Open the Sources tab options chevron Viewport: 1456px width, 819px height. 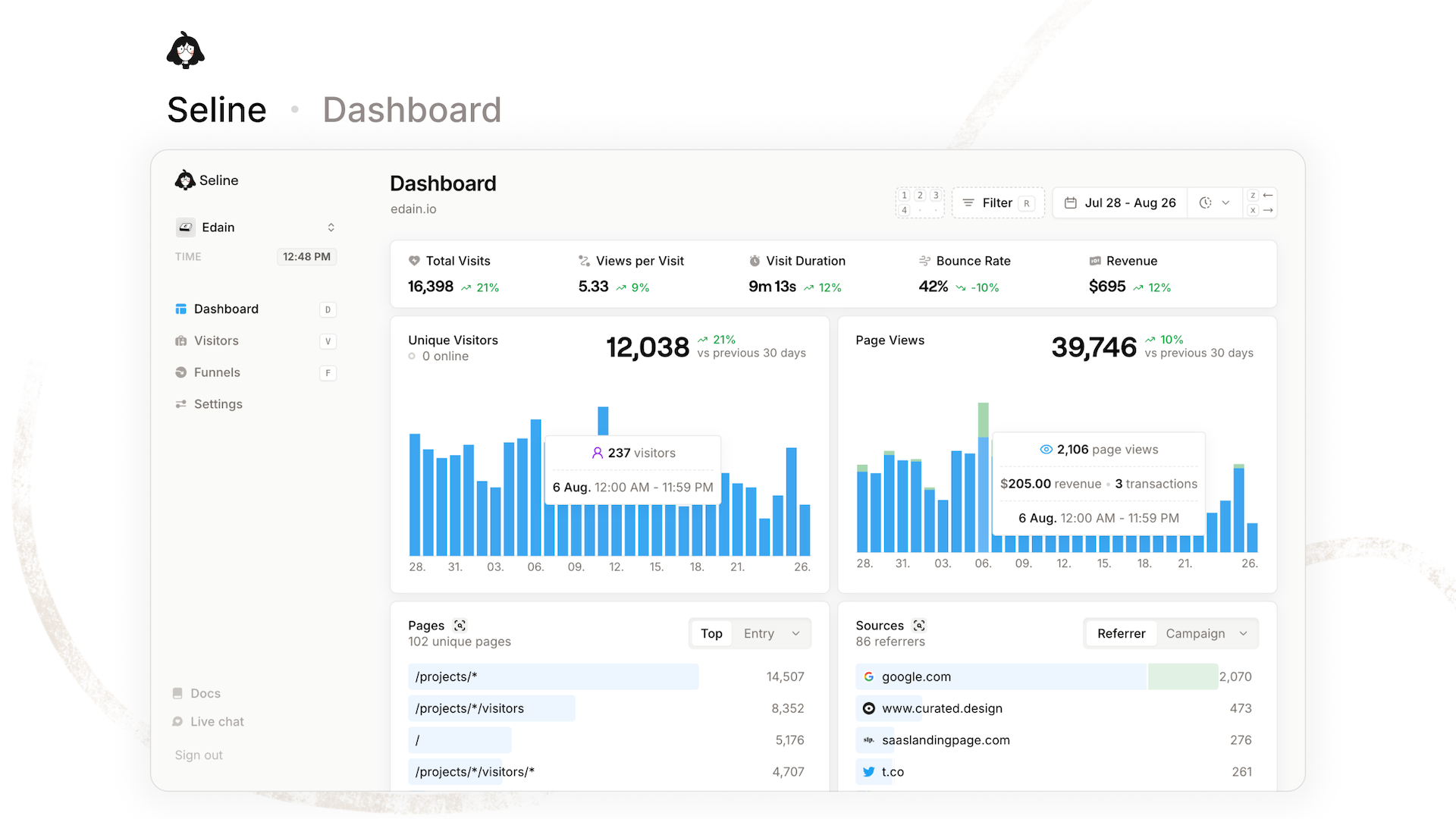click(x=1244, y=634)
